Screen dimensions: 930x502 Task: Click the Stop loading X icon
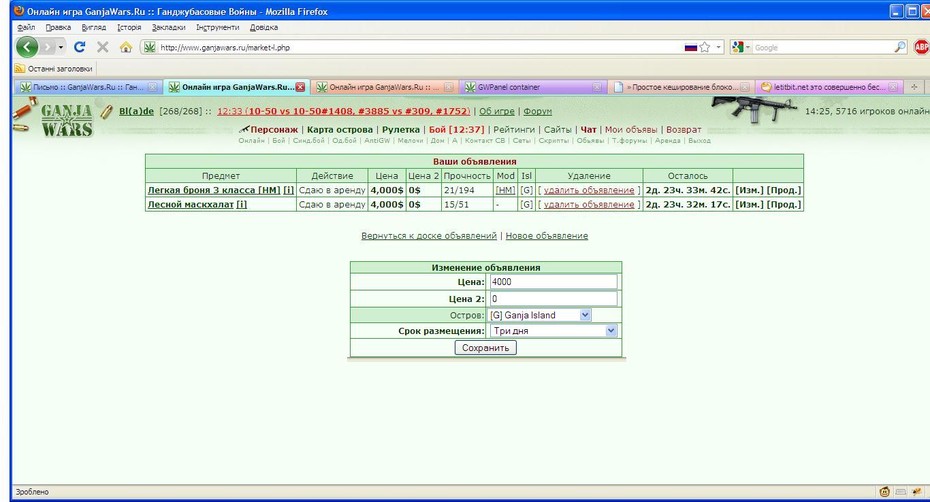click(x=103, y=47)
